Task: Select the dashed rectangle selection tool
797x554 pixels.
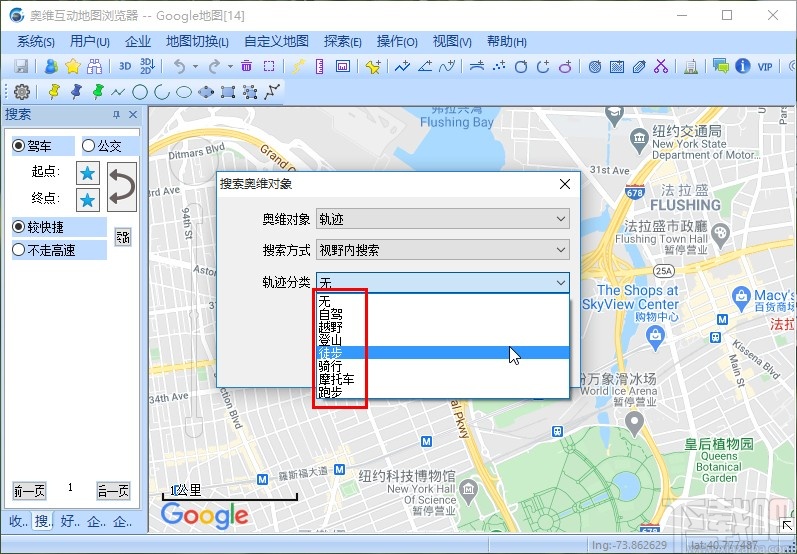Action: 269,66
